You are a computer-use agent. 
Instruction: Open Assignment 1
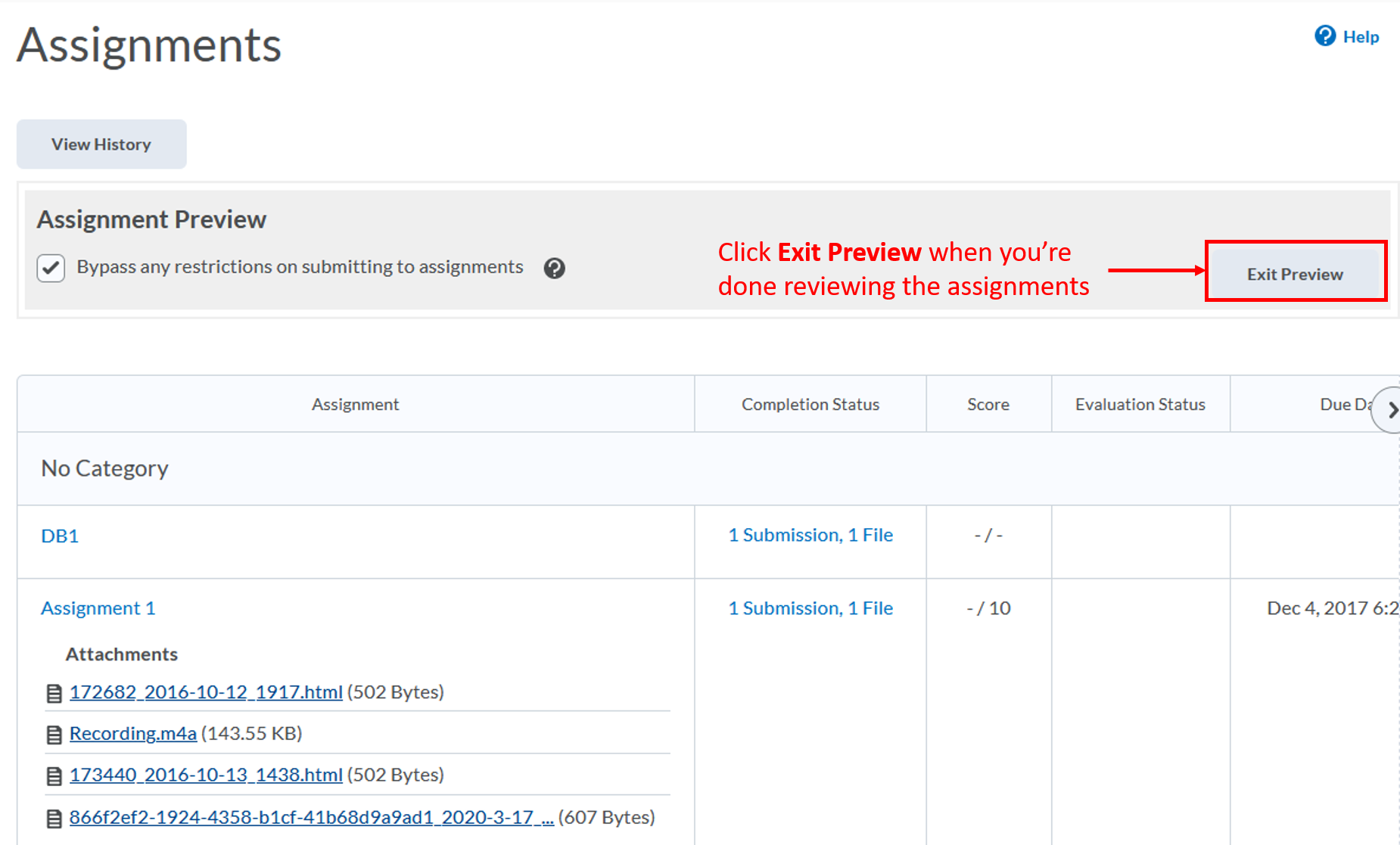pyautogui.click(x=98, y=607)
